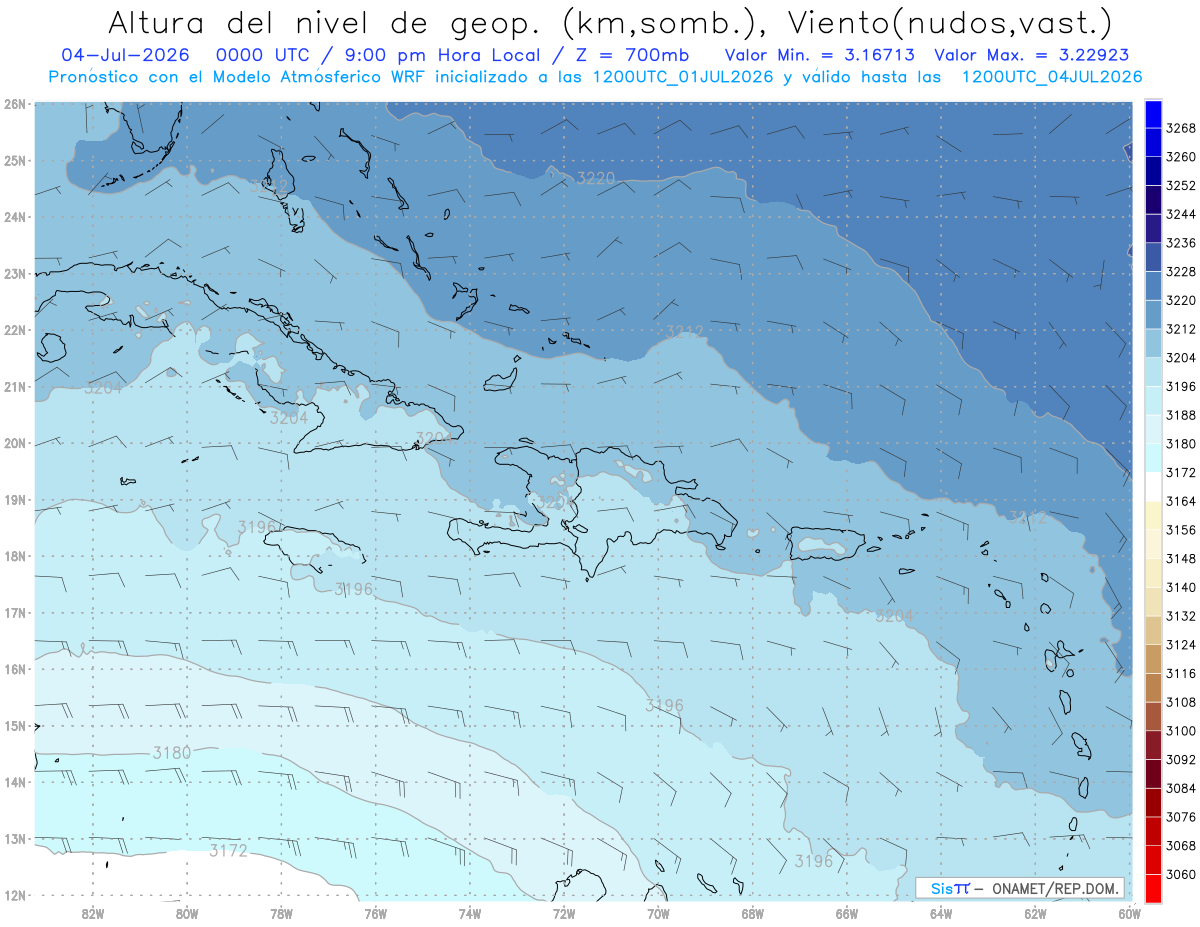This screenshot has width=1200, height=927.
Task: Click the 3172 contour label on the map
Action: tap(229, 851)
